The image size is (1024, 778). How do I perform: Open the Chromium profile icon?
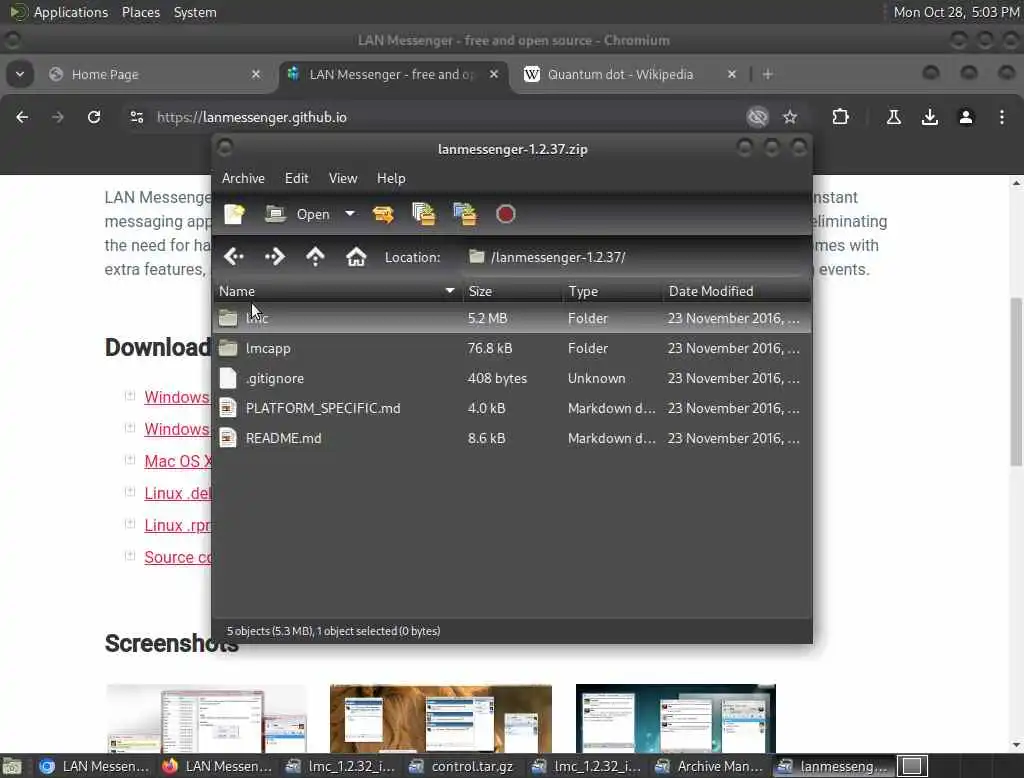pyautogui.click(x=966, y=117)
